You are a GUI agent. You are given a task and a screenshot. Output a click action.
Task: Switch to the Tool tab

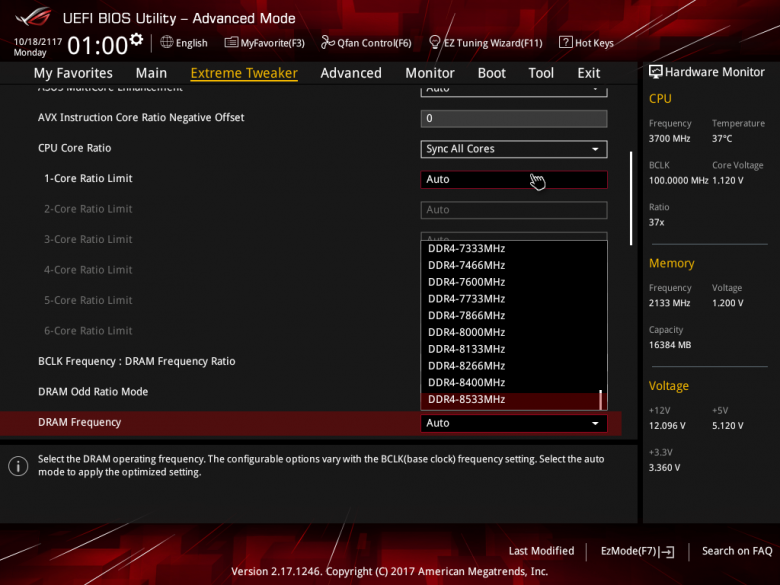(541, 73)
